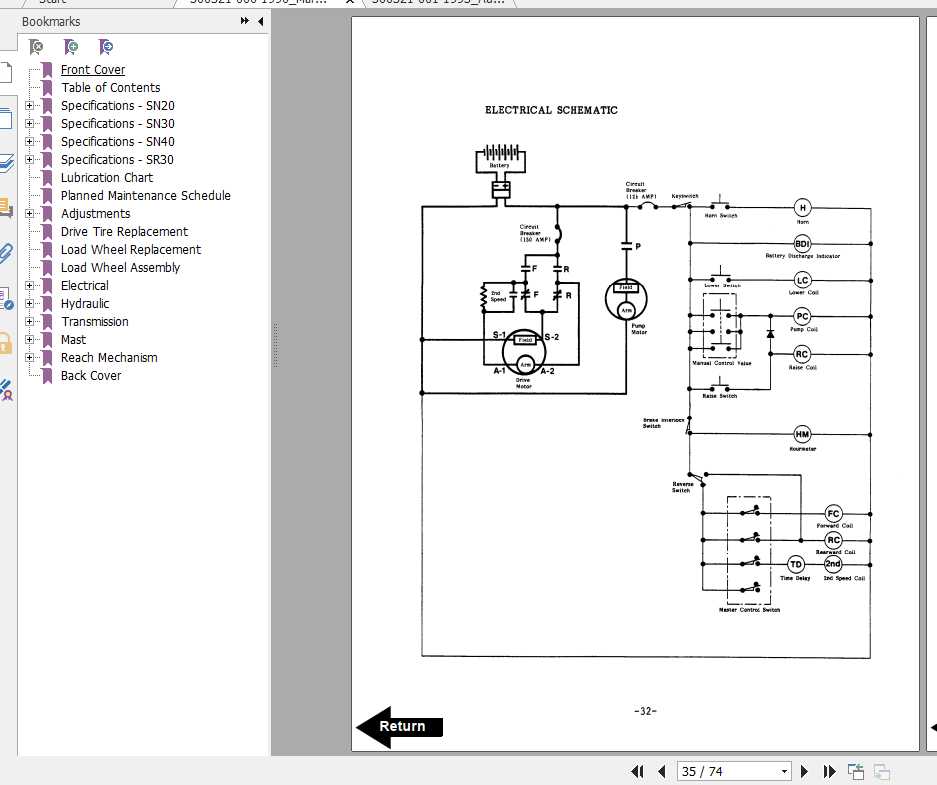Click the new window view icon

click(x=856, y=771)
